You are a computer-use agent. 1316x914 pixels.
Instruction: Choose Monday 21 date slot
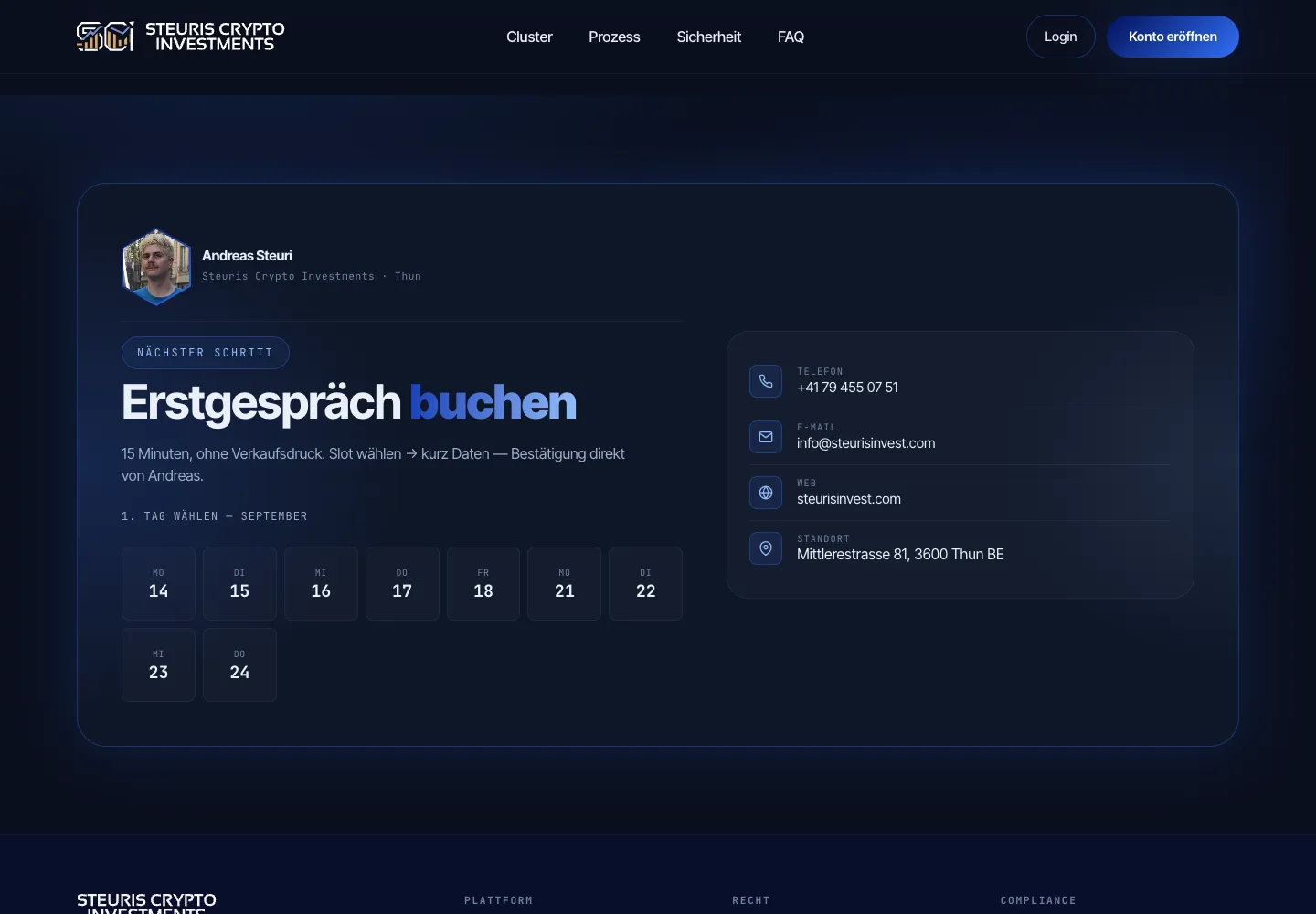coord(565,583)
